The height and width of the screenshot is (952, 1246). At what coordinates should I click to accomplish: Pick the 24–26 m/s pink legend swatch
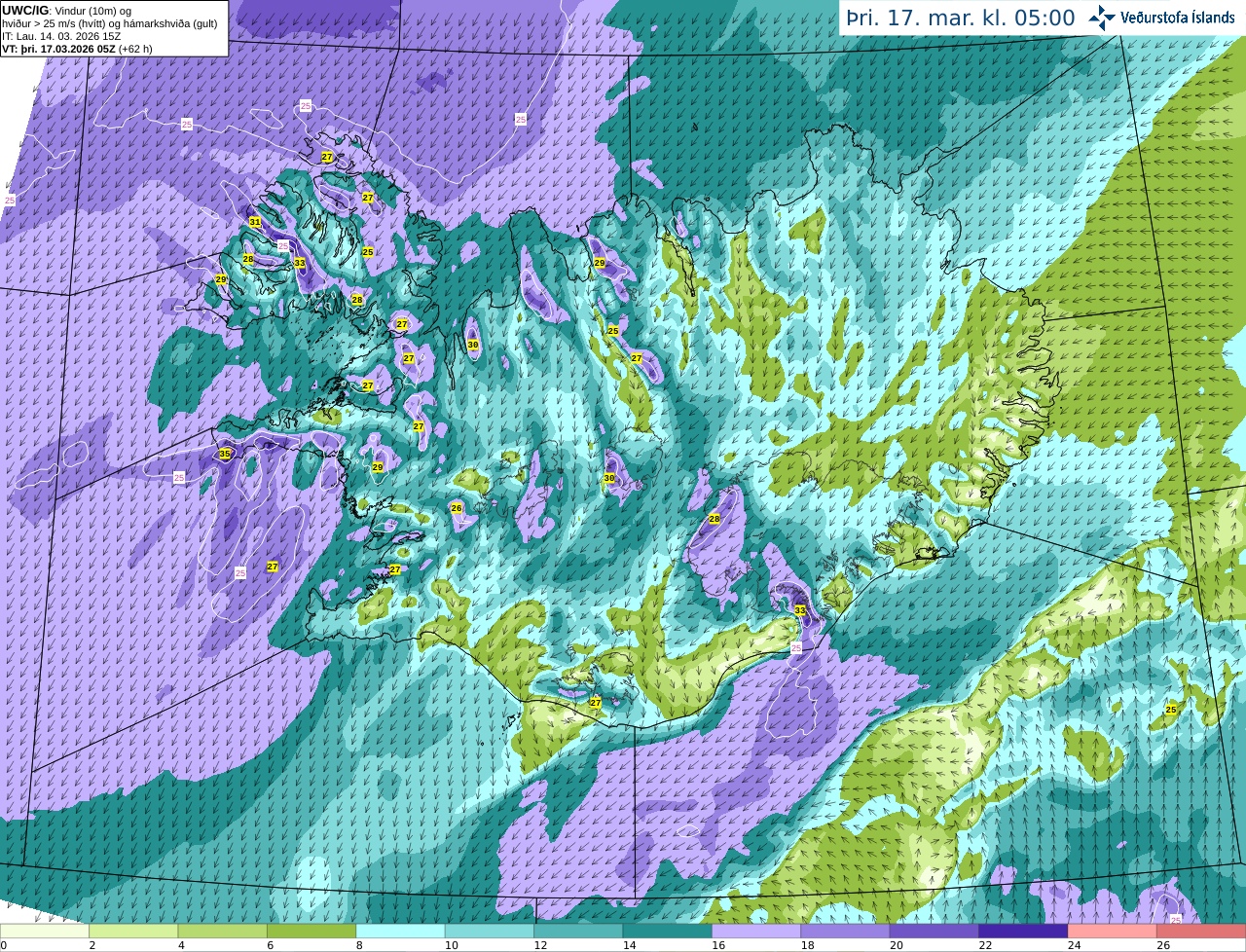[x=1113, y=932]
